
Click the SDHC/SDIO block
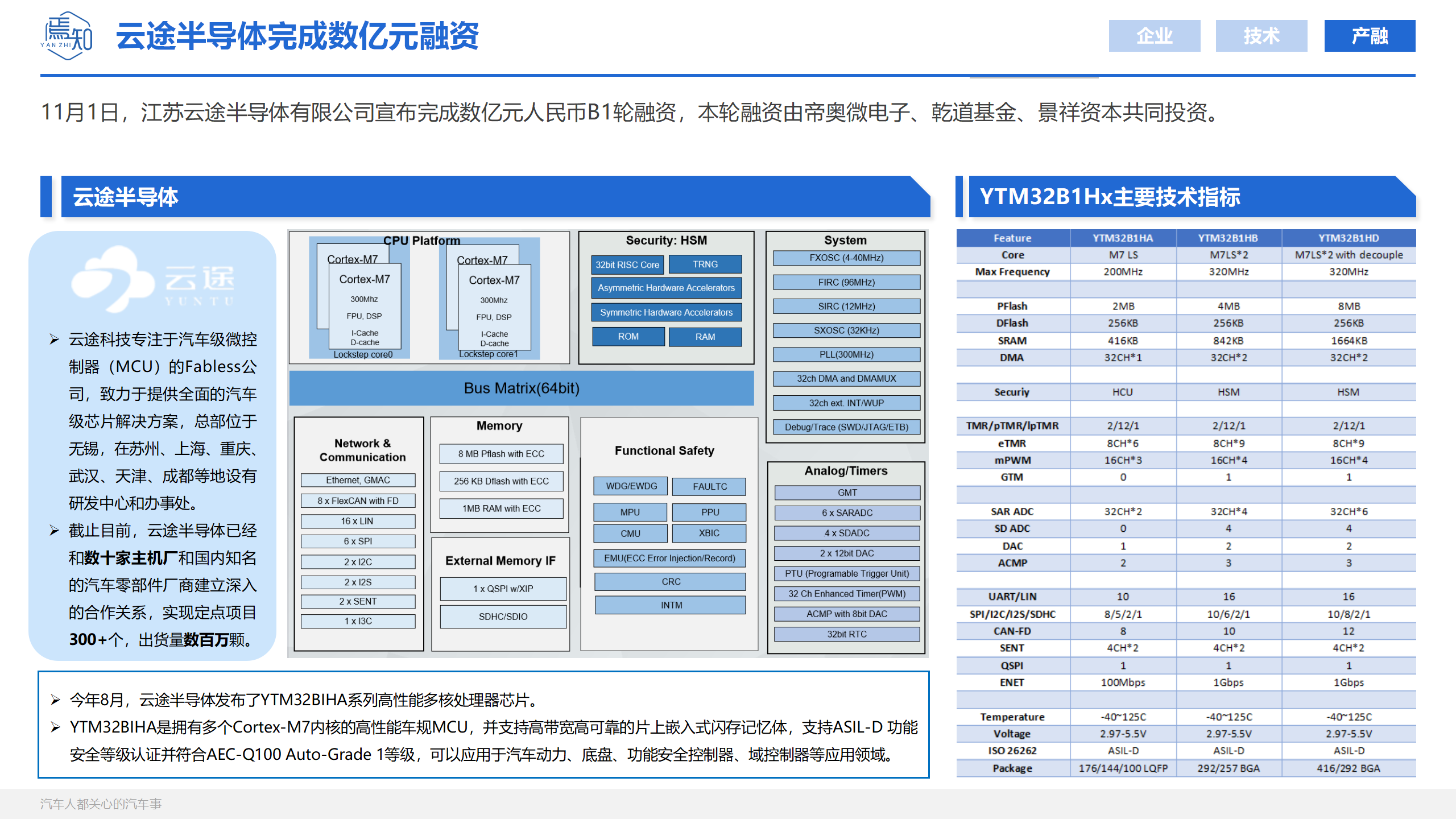pos(503,617)
